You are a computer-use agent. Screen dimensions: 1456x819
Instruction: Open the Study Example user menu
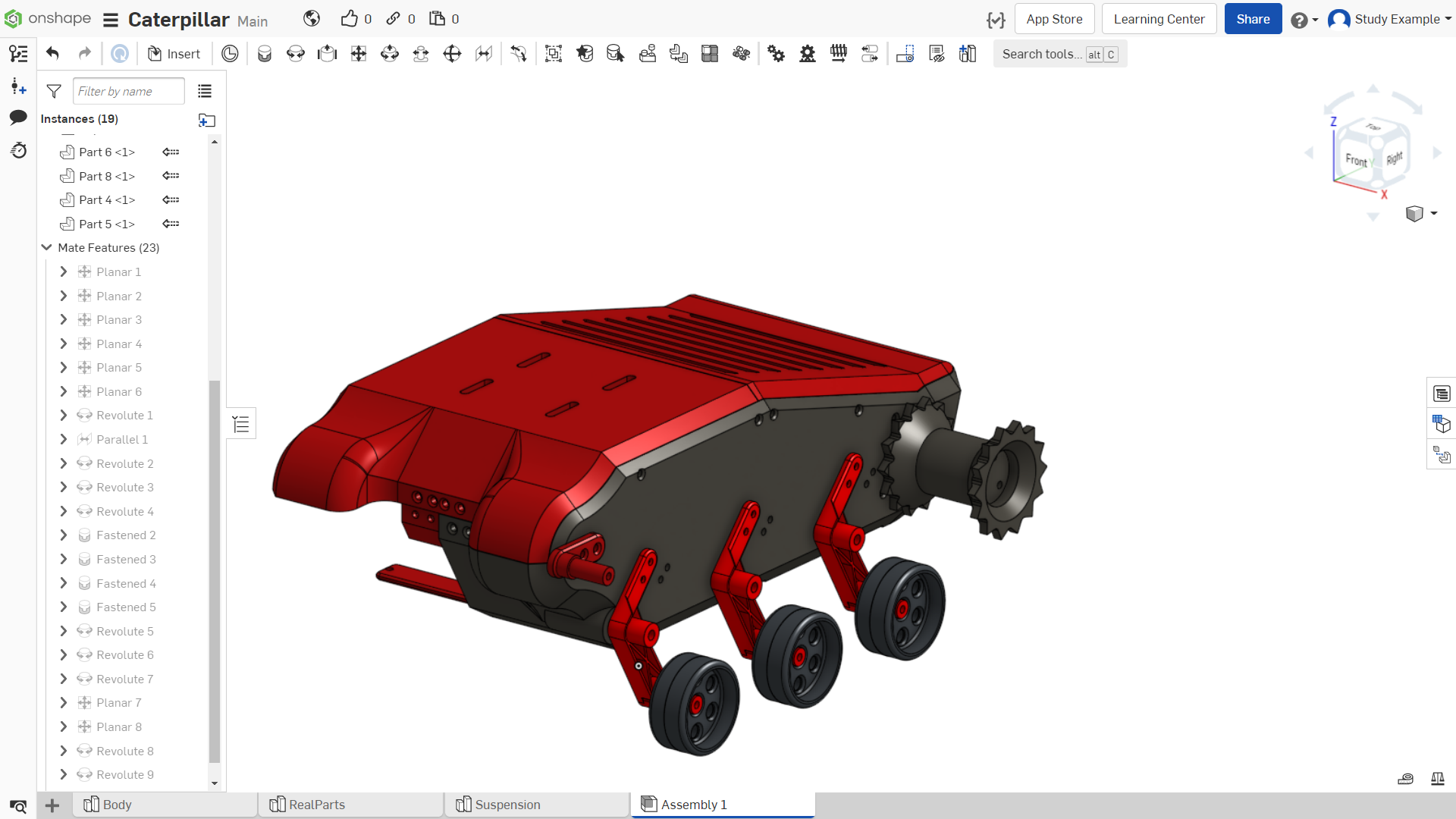tap(1390, 19)
